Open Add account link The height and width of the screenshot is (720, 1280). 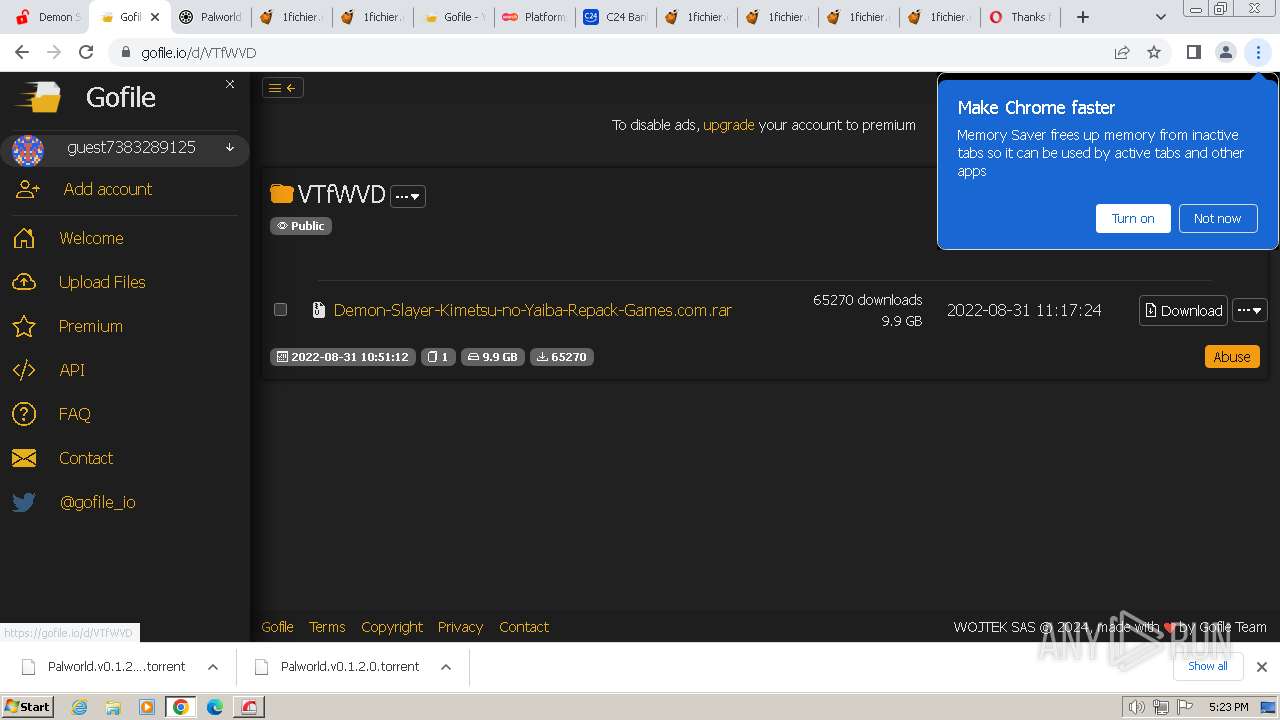[x=108, y=189]
